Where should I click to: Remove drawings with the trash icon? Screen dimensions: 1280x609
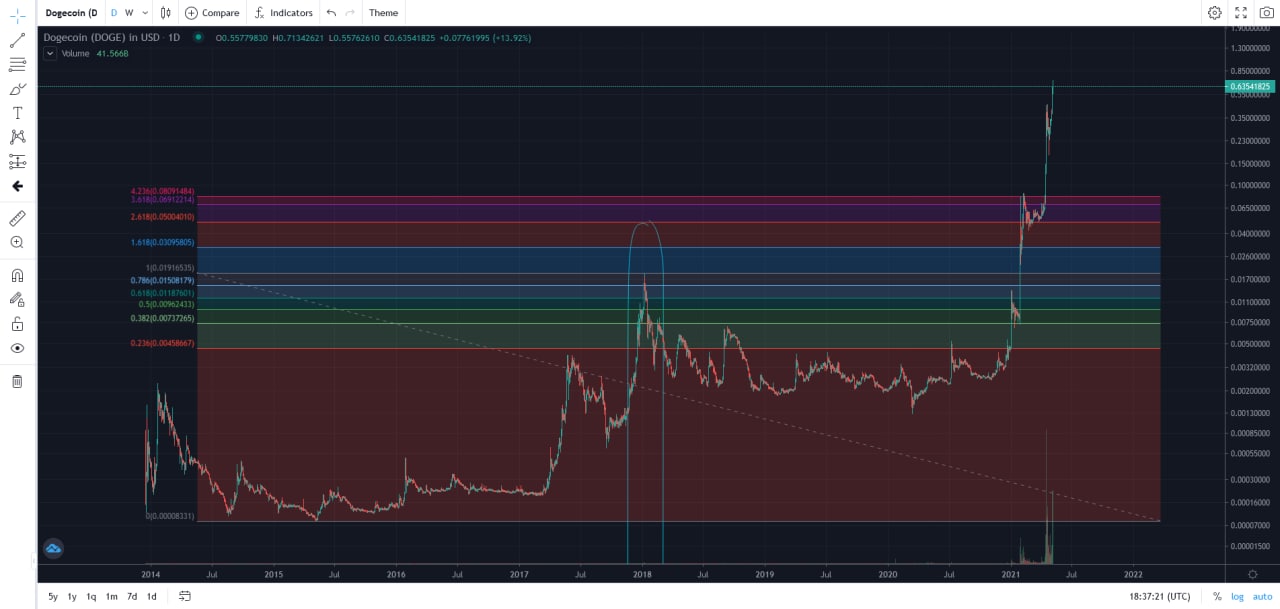coord(17,381)
